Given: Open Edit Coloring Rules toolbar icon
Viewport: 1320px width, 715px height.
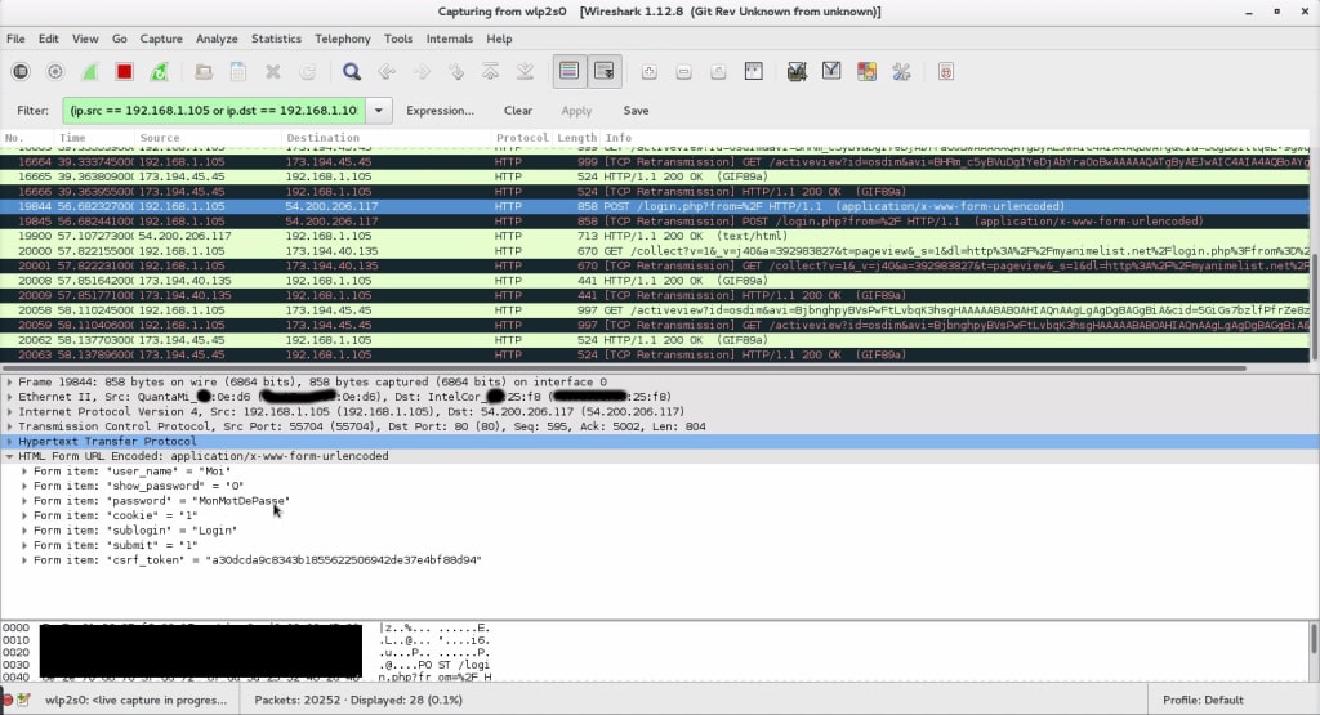Looking at the screenshot, I should (x=864, y=71).
